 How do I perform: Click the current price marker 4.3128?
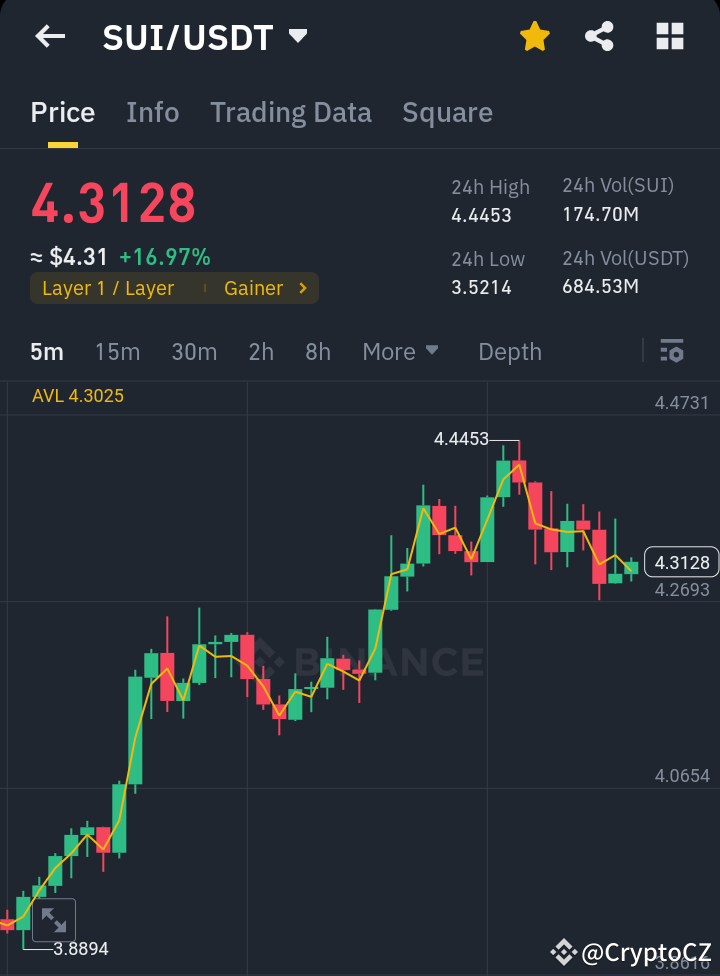click(682, 563)
